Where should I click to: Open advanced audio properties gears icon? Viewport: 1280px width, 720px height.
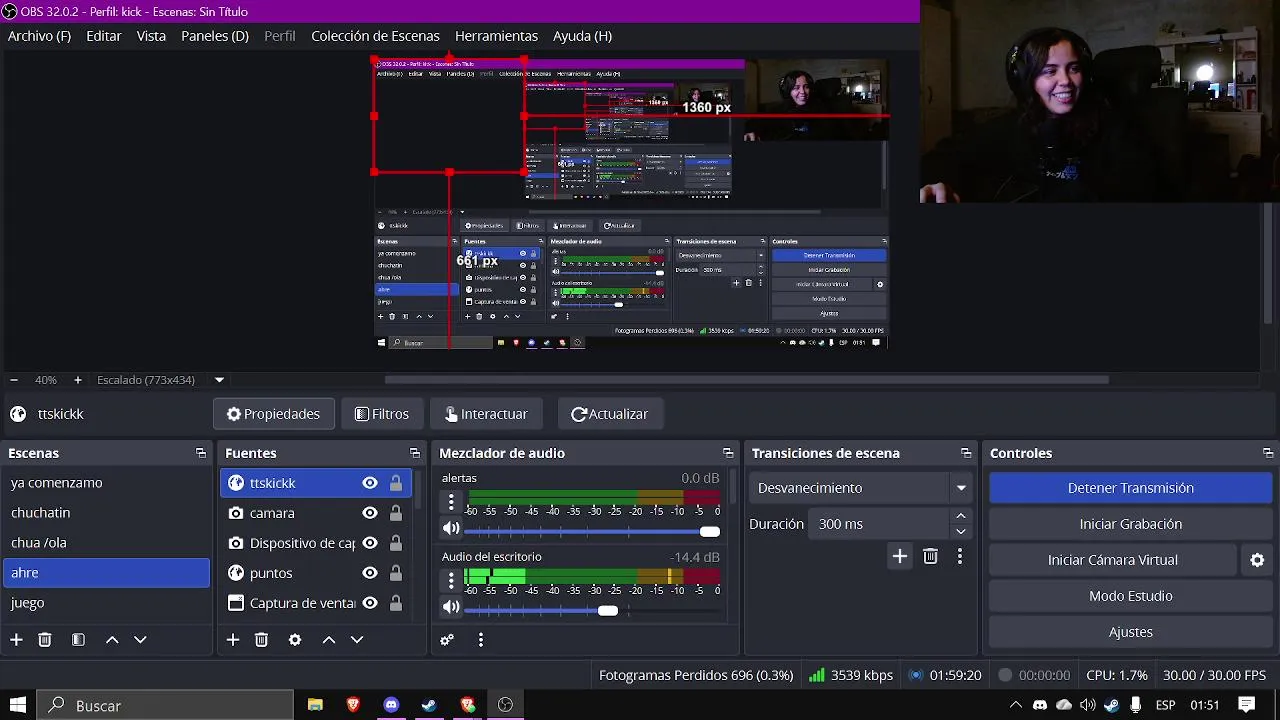click(x=447, y=640)
